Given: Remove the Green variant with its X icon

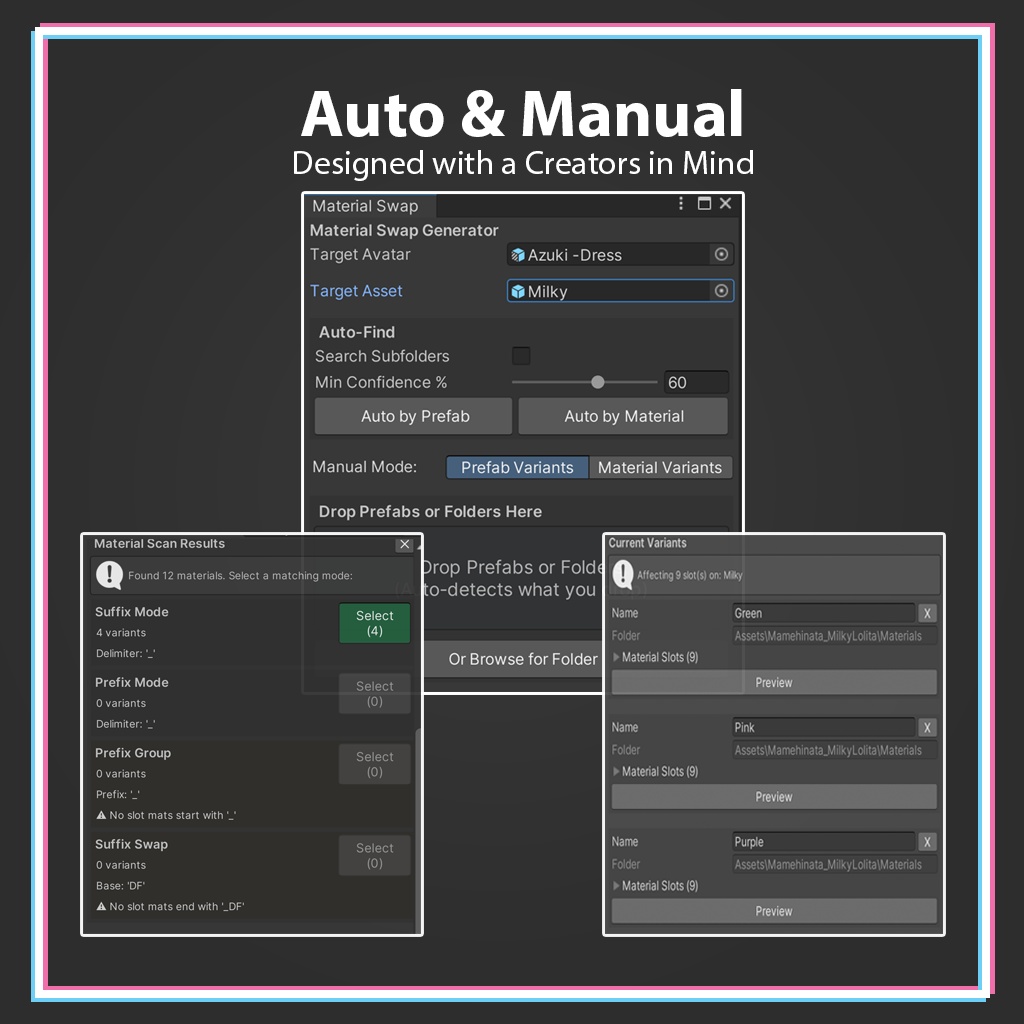Looking at the screenshot, I should click(926, 613).
